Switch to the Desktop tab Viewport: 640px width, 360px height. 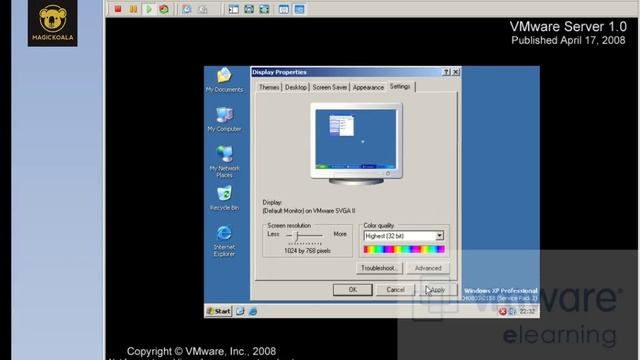click(296, 87)
